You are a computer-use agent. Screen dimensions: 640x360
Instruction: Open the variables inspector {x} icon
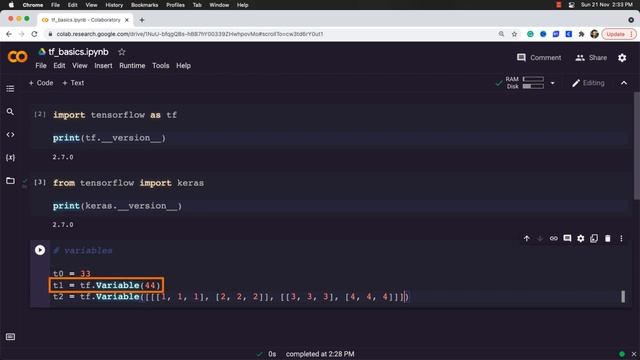pos(10,157)
